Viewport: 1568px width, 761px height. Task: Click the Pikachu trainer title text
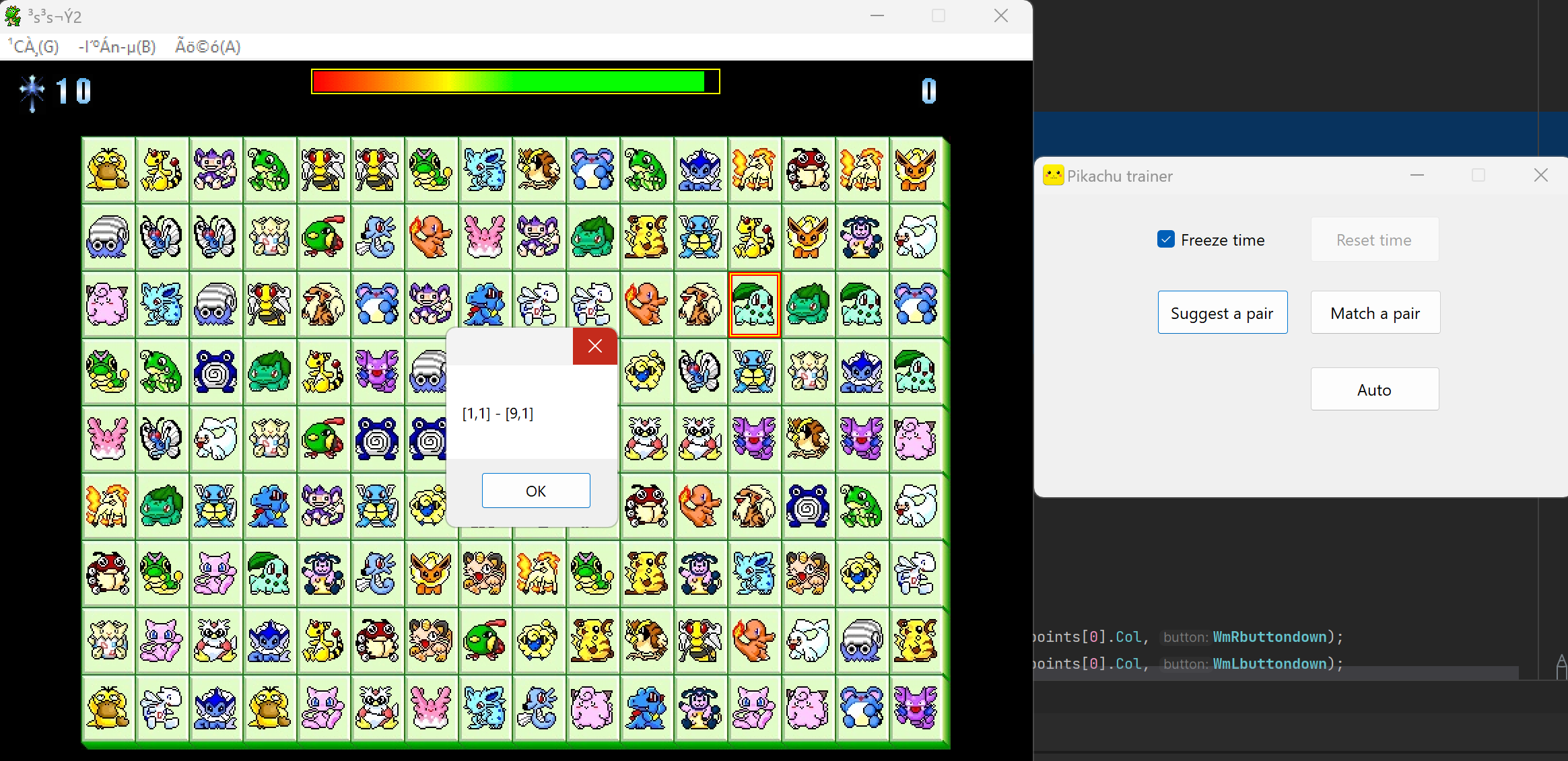pos(1120,176)
